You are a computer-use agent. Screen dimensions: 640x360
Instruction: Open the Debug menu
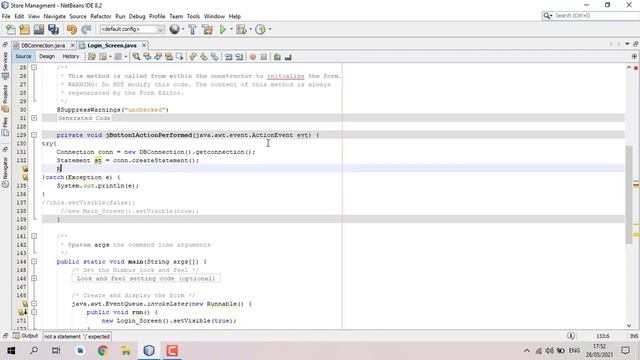[x=137, y=16]
